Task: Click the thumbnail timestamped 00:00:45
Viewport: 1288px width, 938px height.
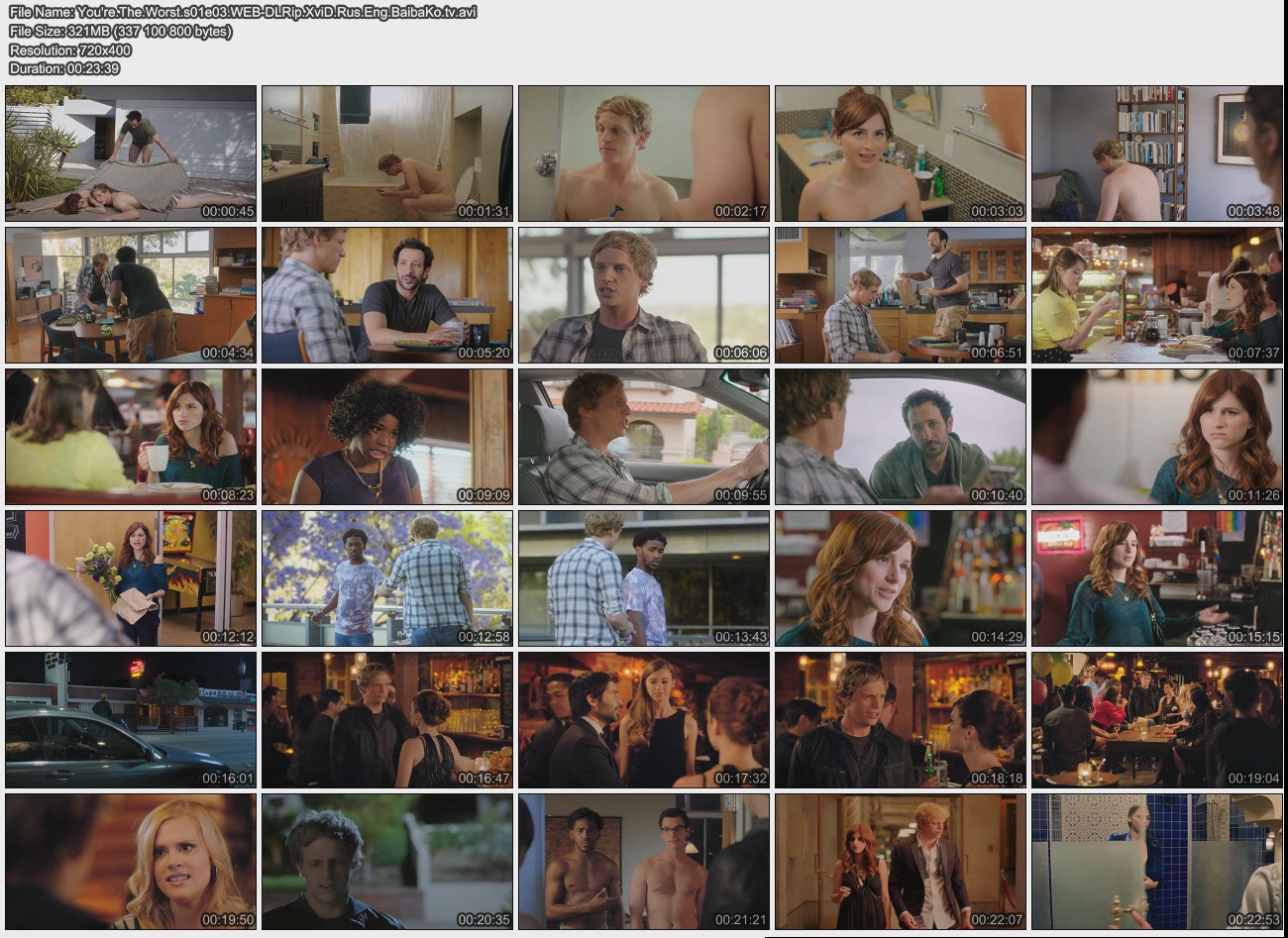Action: pyautogui.click(x=131, y=154)
